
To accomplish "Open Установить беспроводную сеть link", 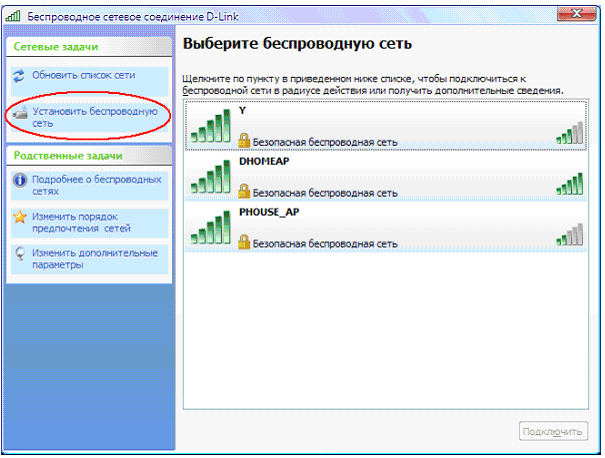I will pos(95,117).
